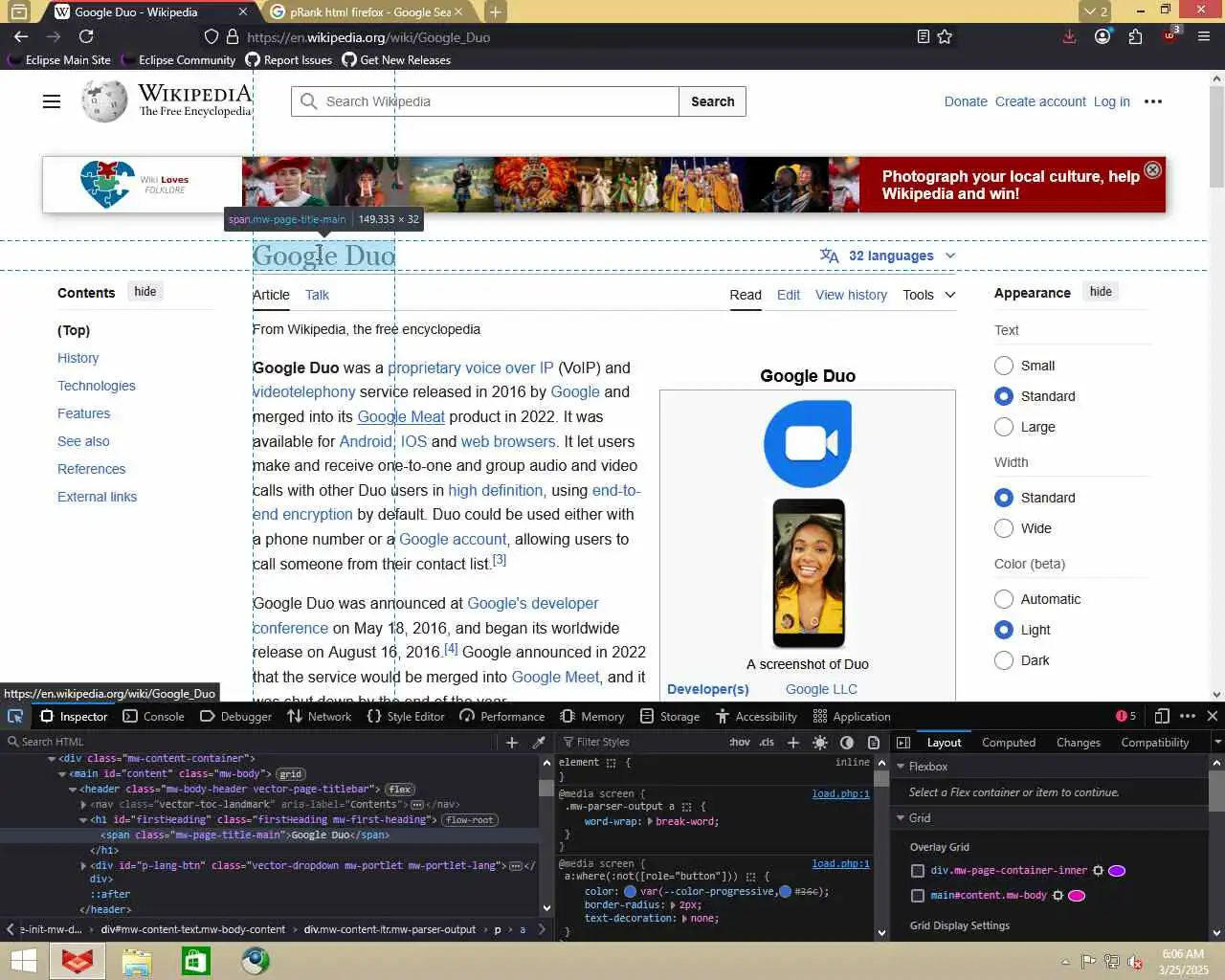Open the Firefox downloads arrow icon

tap(1069, 36)
